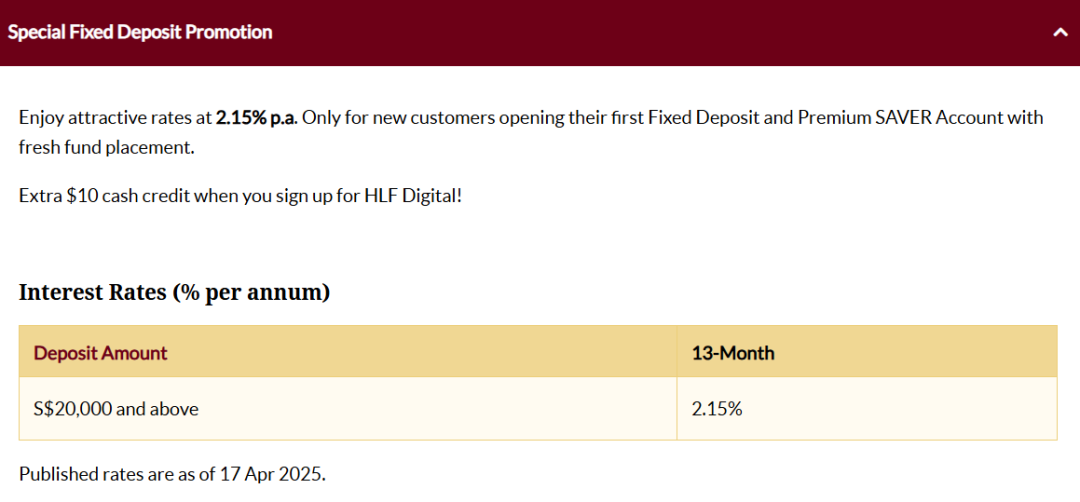Click the S$20,000 and above cell
Viewport: 1080px width, 502px height.
pos(348,409)
